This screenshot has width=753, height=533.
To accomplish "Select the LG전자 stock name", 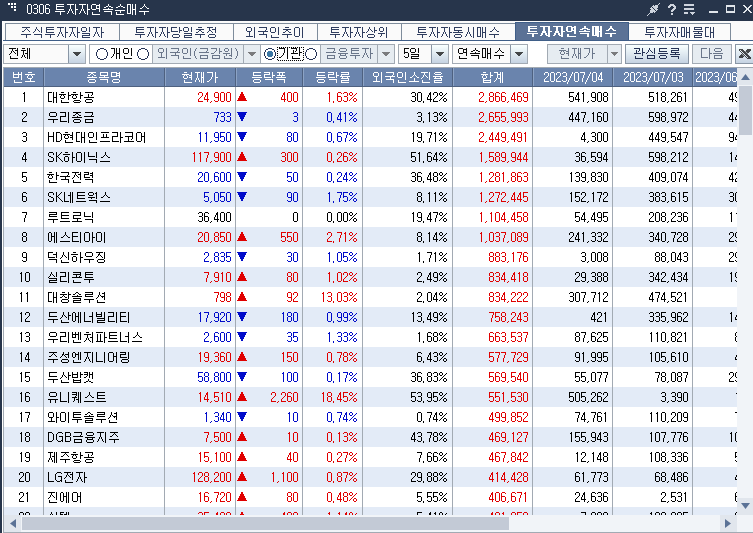I will tap(67, 478).
